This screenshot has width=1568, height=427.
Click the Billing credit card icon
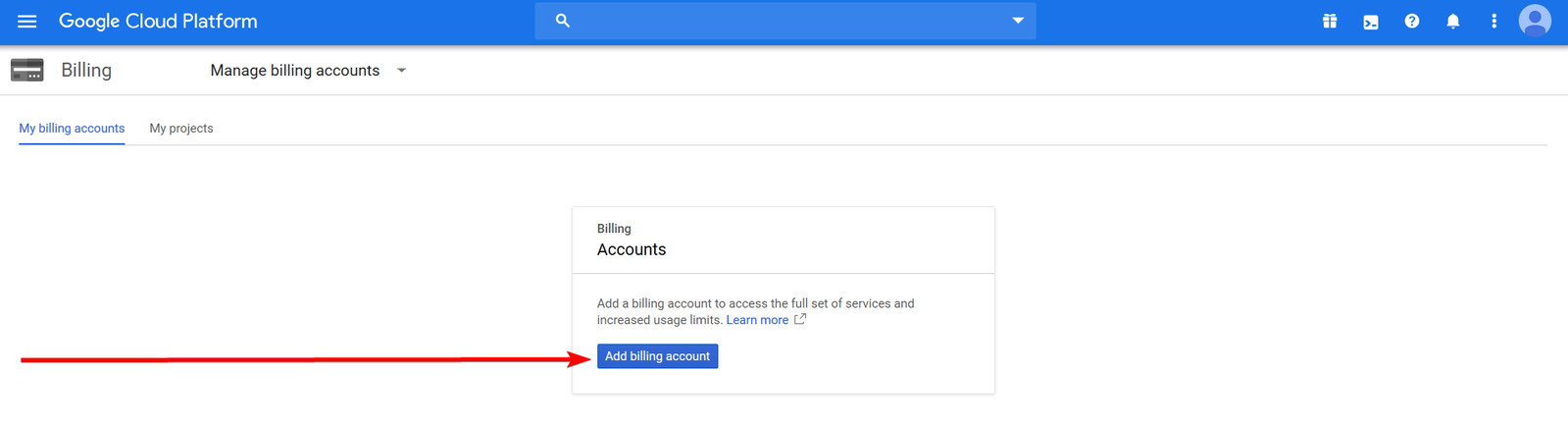(26, 70)
